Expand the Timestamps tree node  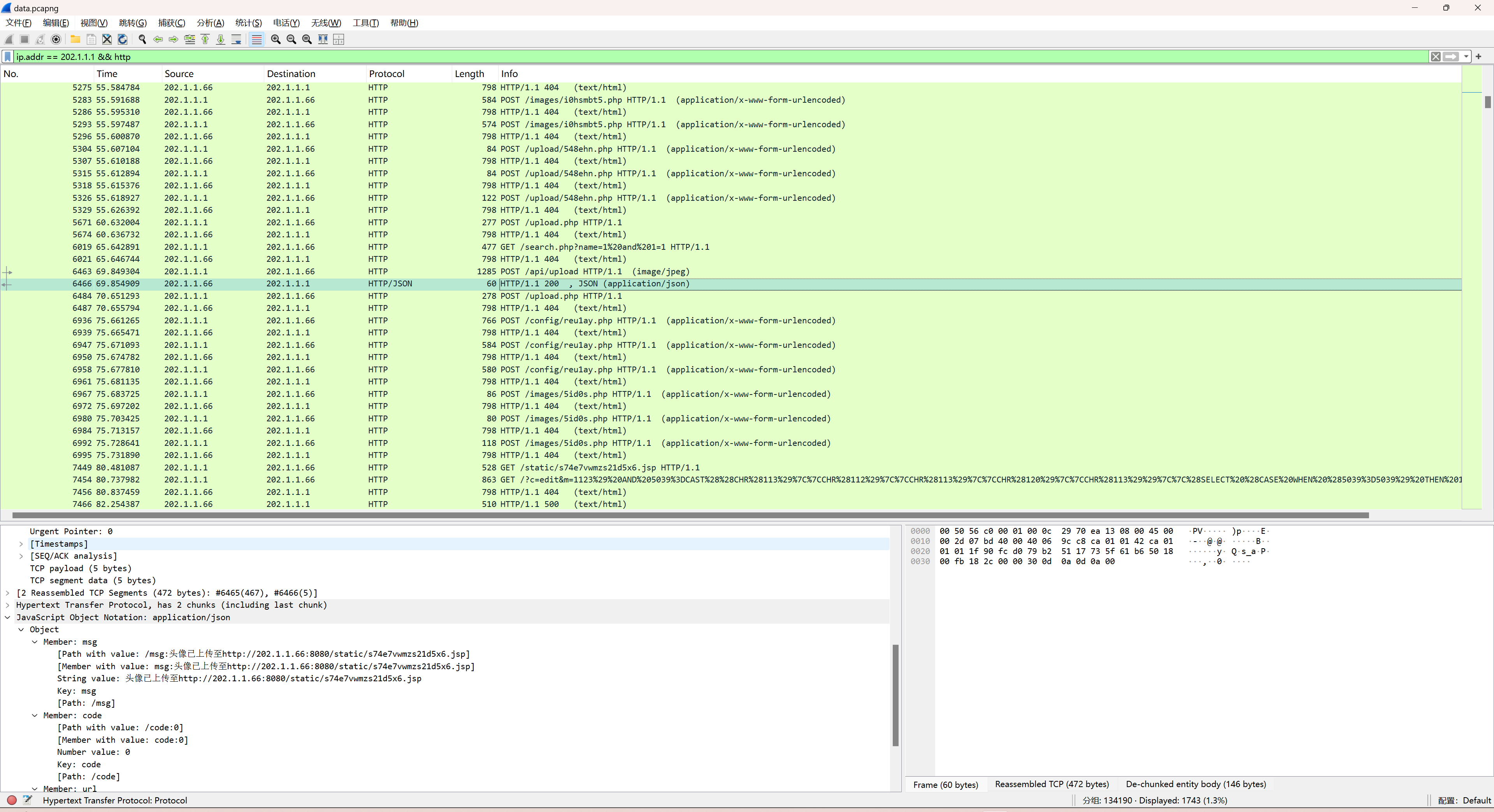click(21, 544)
